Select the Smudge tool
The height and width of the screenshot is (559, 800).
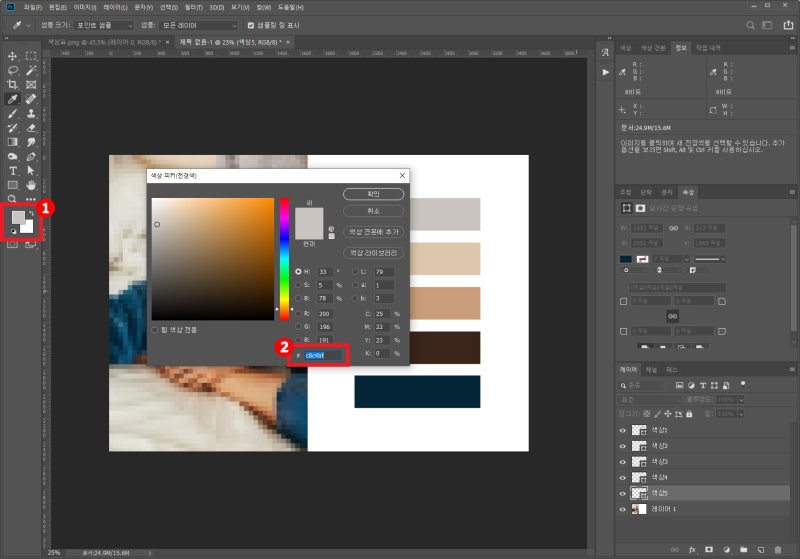(31, 142)
